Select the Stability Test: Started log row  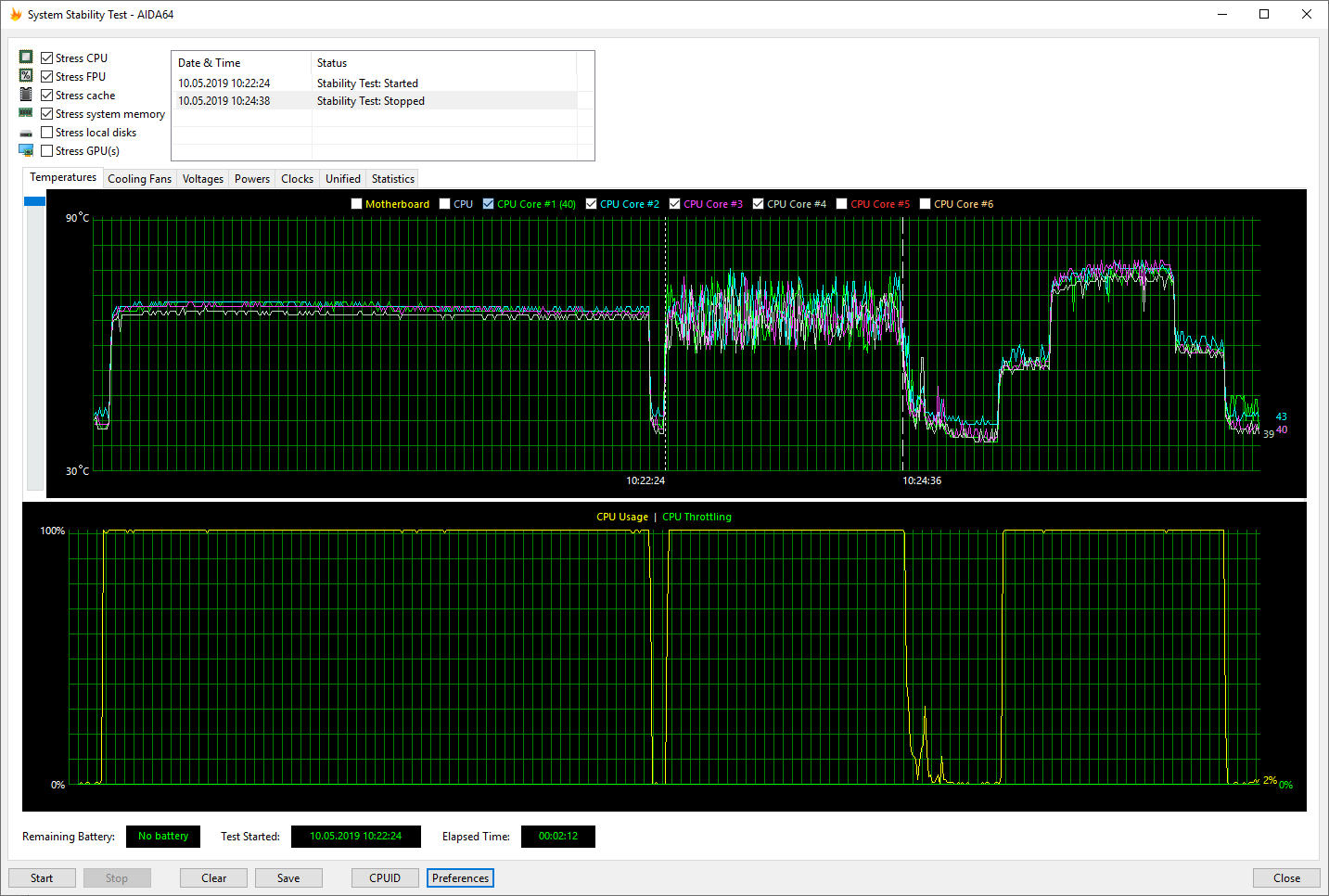[376, 83]
